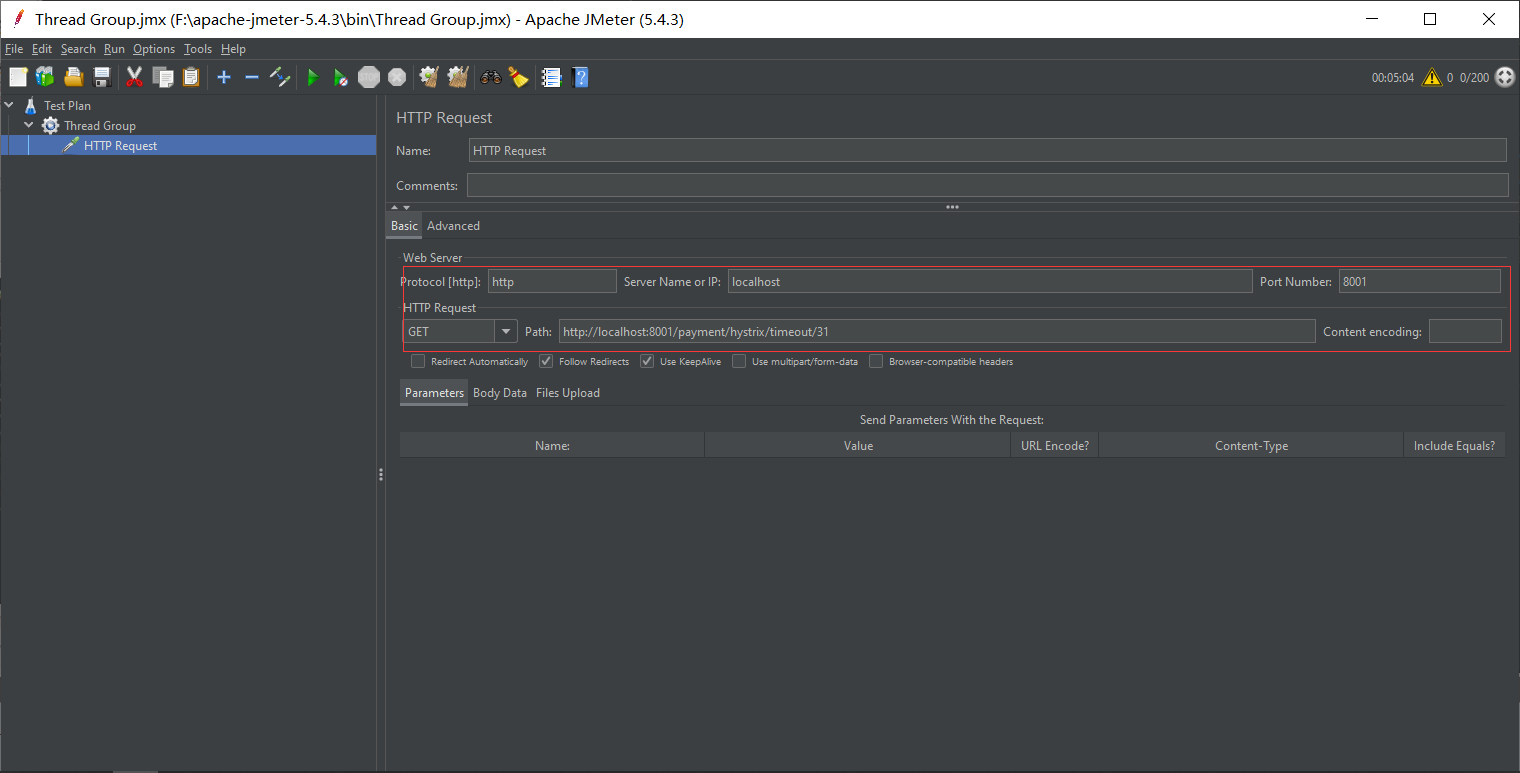
Task: Open the Templates icon
Action: (x=45, y=77)
